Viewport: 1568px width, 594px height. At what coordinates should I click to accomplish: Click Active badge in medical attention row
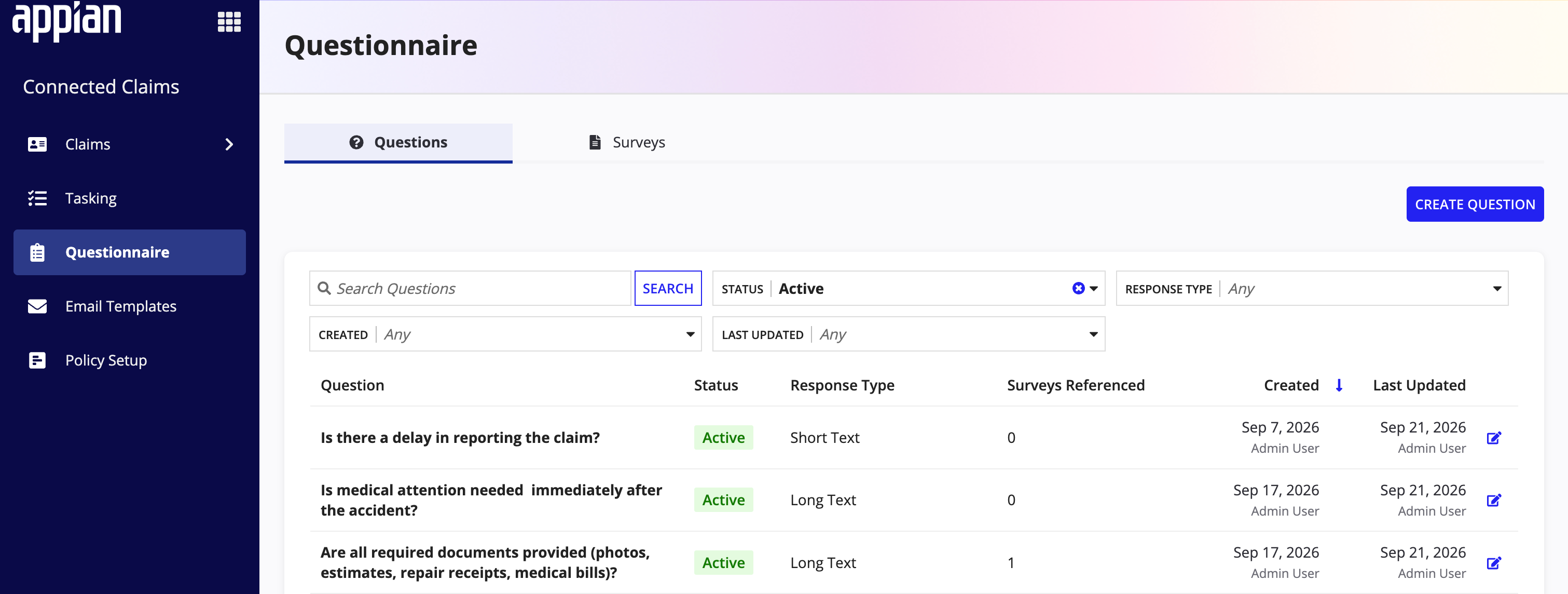click(x=723, y=500)
